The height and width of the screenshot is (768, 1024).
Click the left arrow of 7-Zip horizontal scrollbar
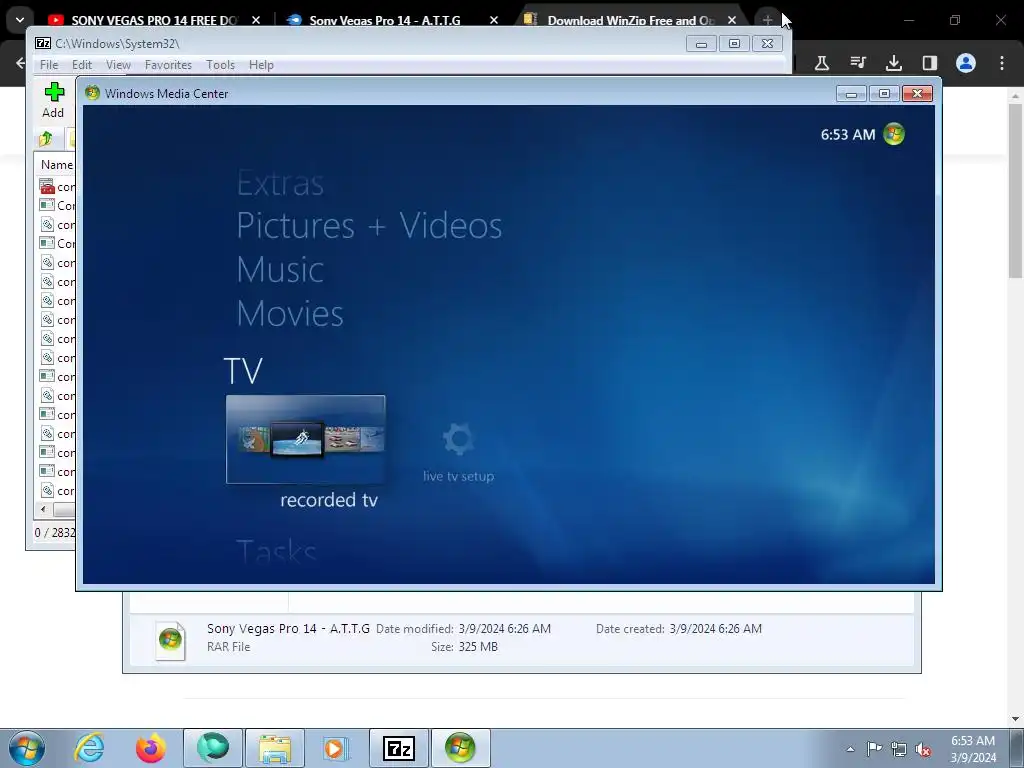(43, 509)
